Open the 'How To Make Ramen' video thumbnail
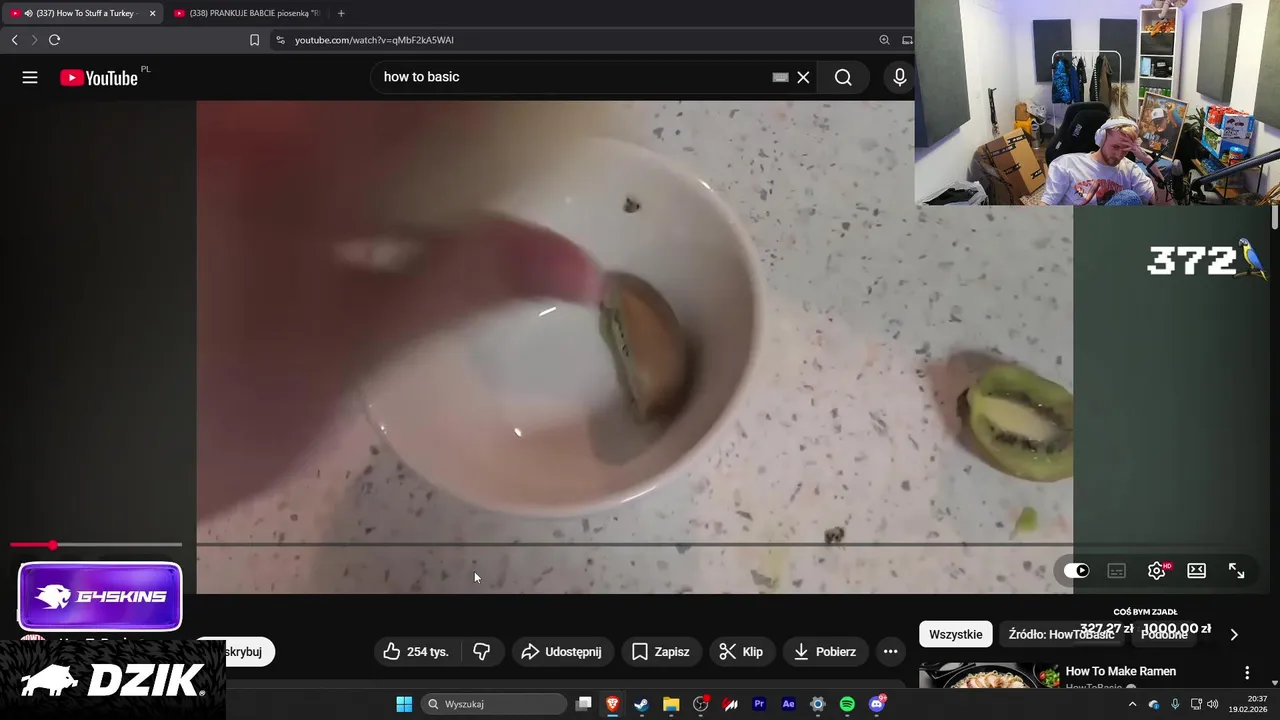This screenshot has height=720, width=1280. coord(989,676)
